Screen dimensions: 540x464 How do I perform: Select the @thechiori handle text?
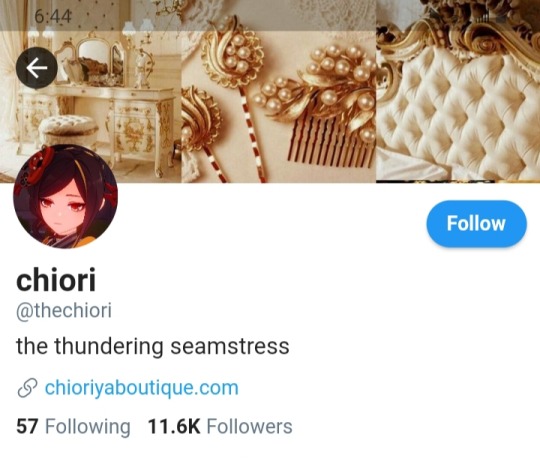(x=64, y=311)
